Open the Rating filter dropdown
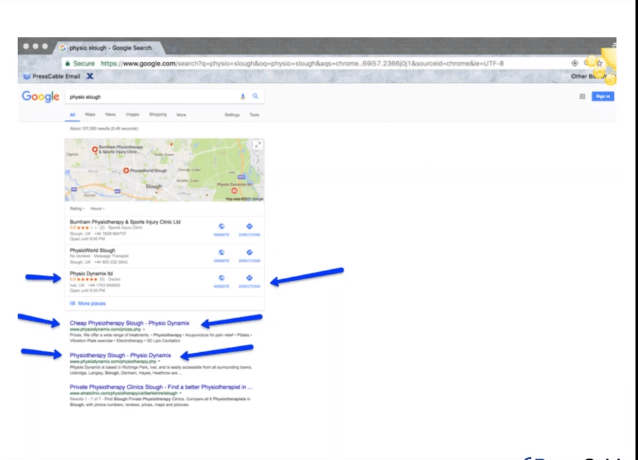 click(x=75, y=208)
